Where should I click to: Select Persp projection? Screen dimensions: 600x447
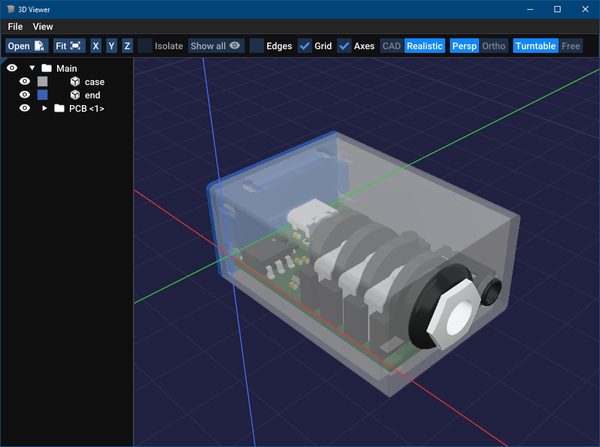point(464,46)
